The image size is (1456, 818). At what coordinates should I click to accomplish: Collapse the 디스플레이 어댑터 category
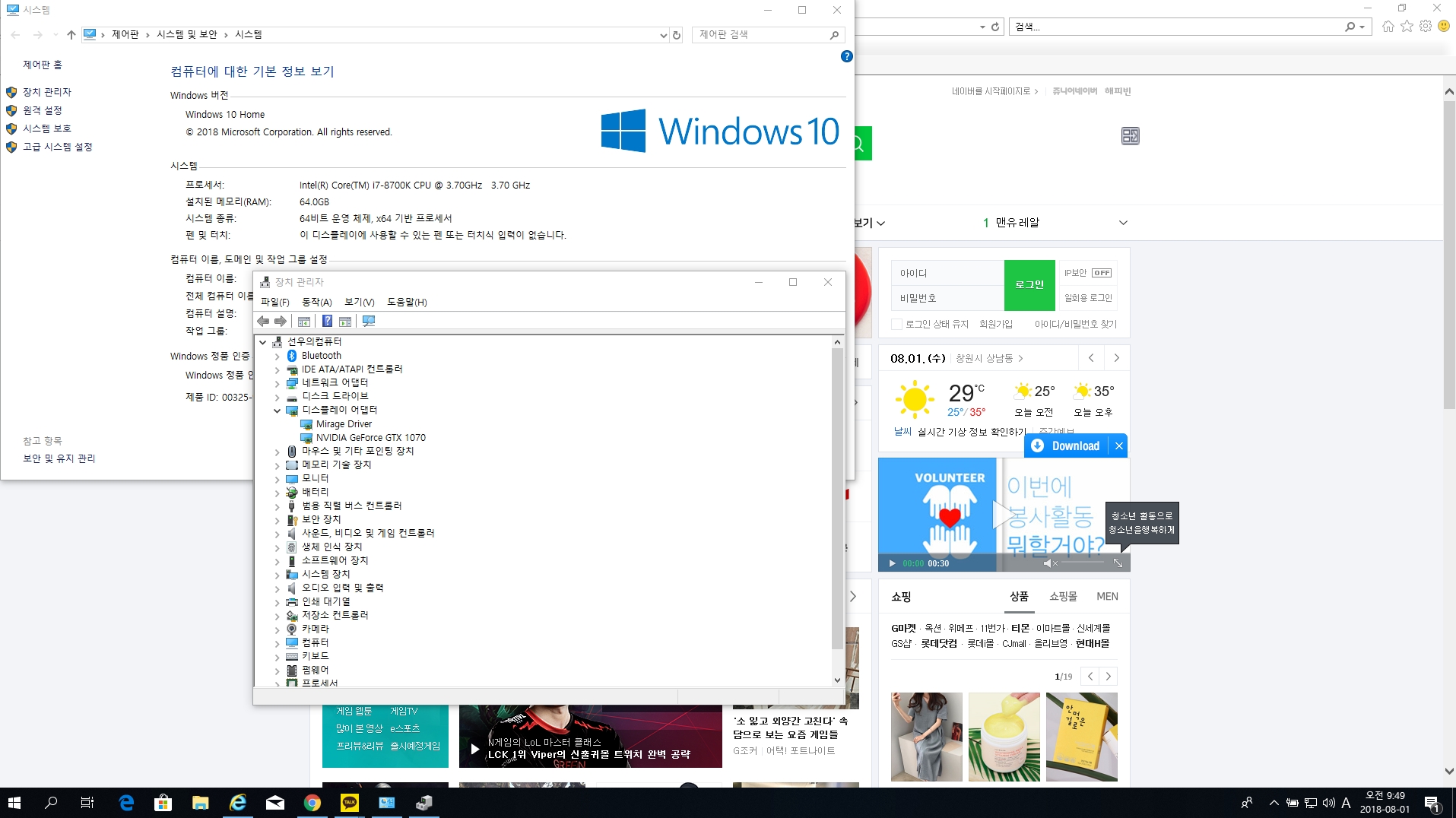point(278,411)
